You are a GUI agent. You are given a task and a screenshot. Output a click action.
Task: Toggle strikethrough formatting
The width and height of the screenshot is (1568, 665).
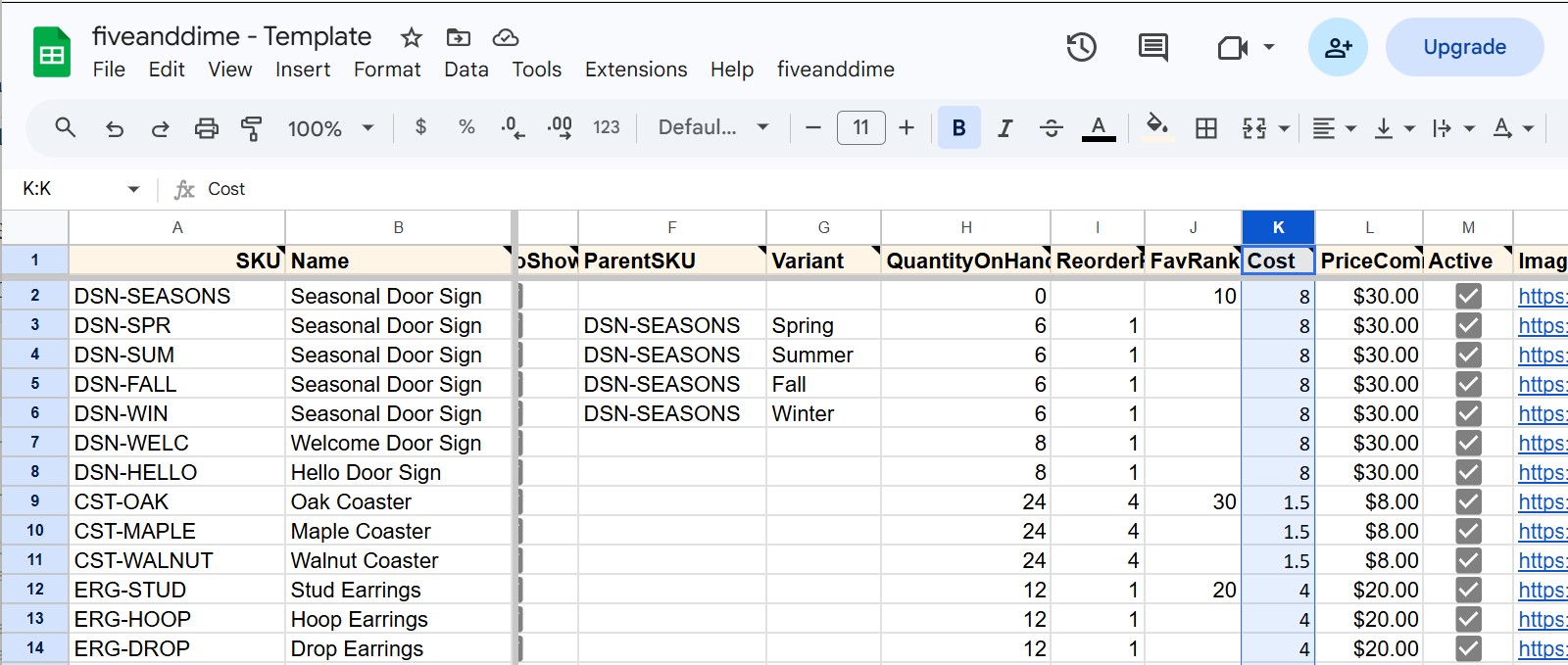pyautogui.click(x=1052, y=128)
